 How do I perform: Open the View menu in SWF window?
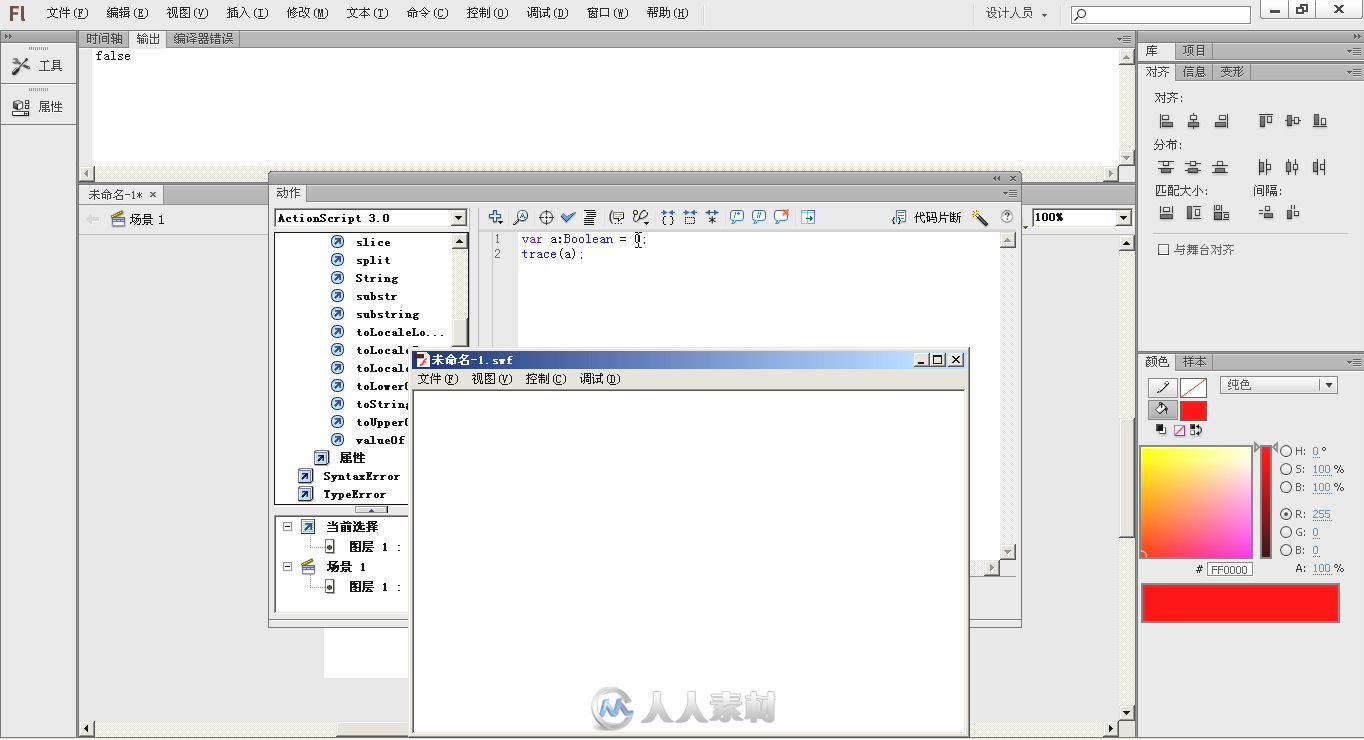tap(491, 379)
